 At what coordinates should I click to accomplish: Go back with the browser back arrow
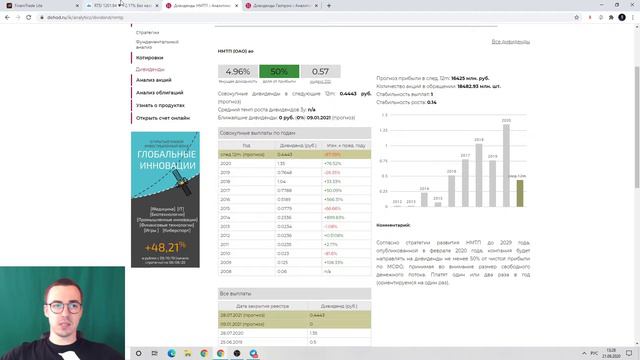tap(7, 18)
